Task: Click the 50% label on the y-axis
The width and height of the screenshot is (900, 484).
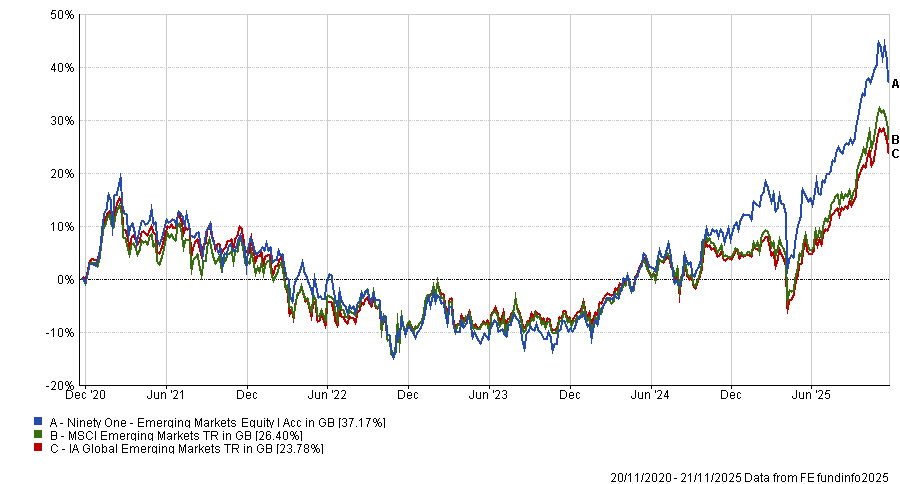Action: (61, 15)
